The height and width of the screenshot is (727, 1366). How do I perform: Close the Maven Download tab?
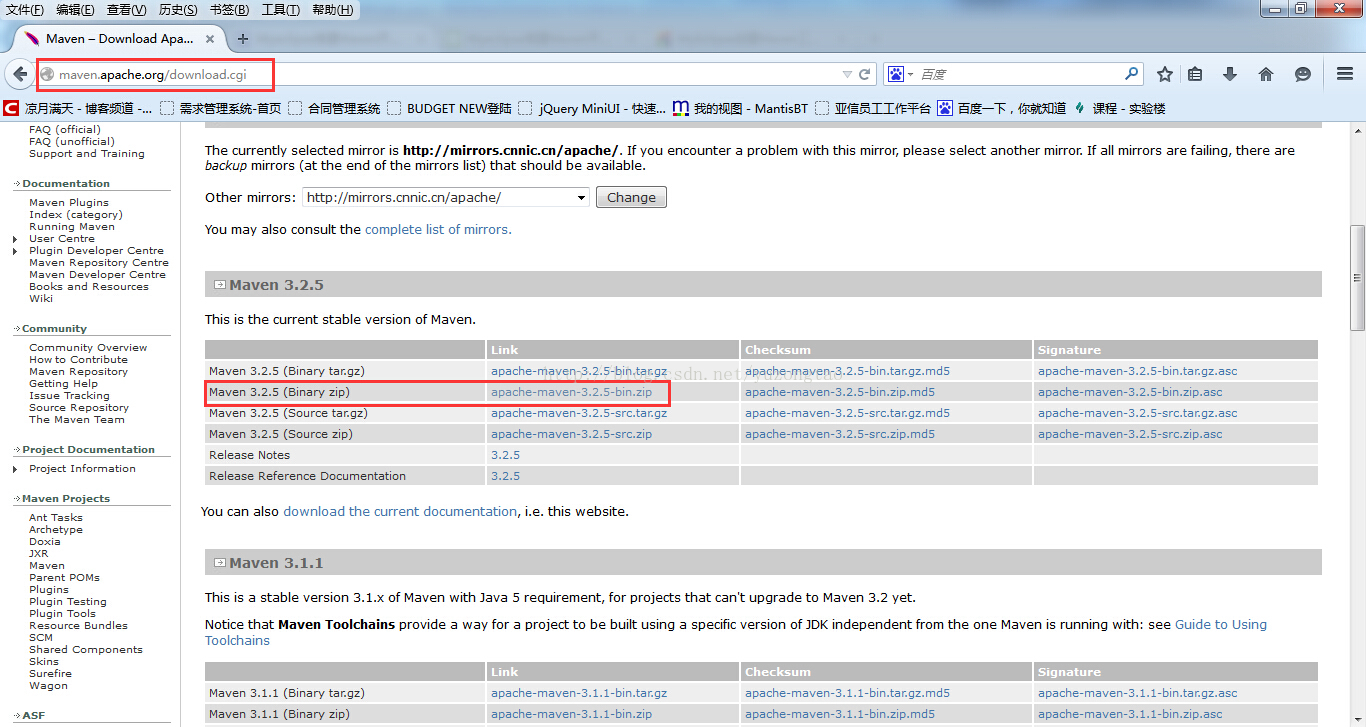pos(211,39)
